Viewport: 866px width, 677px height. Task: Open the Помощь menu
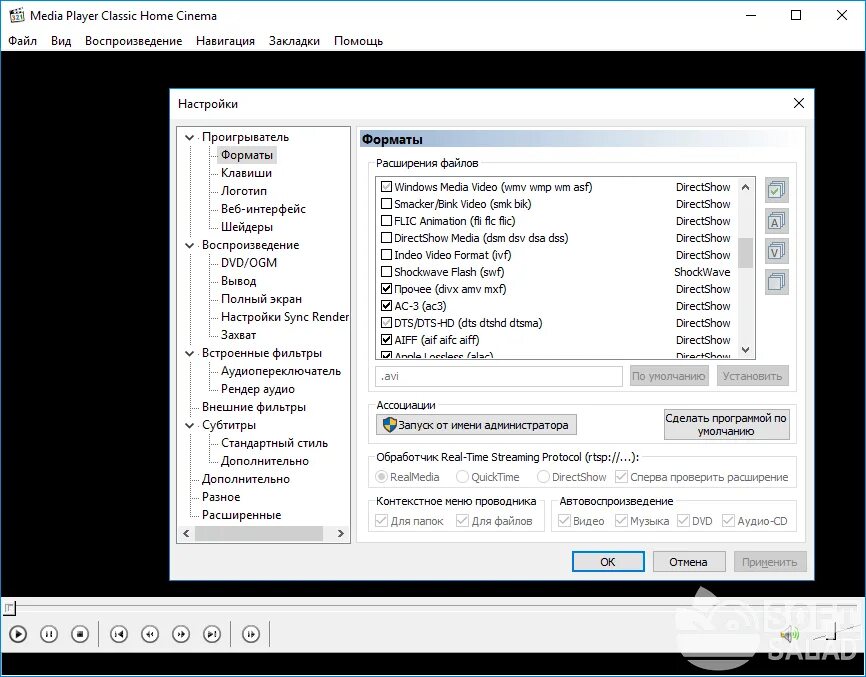[358, 41]
